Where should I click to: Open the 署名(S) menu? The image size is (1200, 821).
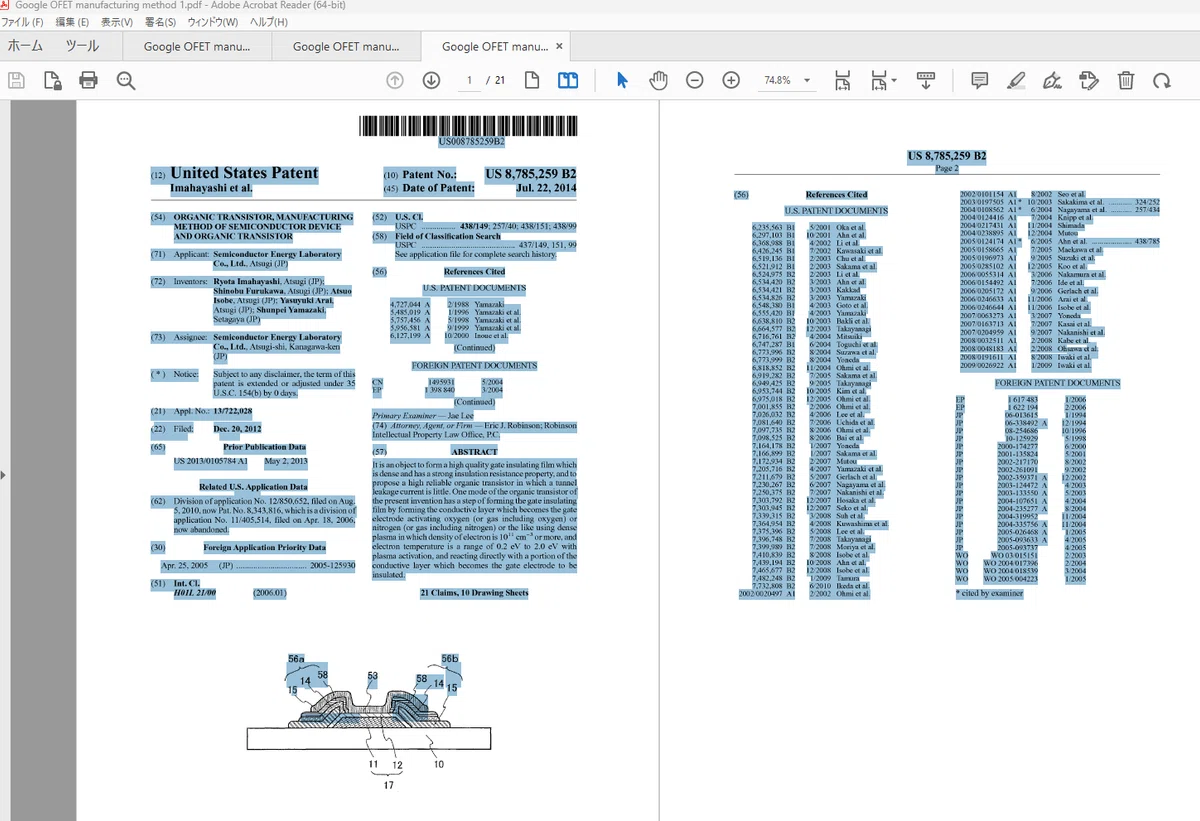(160, 22)
